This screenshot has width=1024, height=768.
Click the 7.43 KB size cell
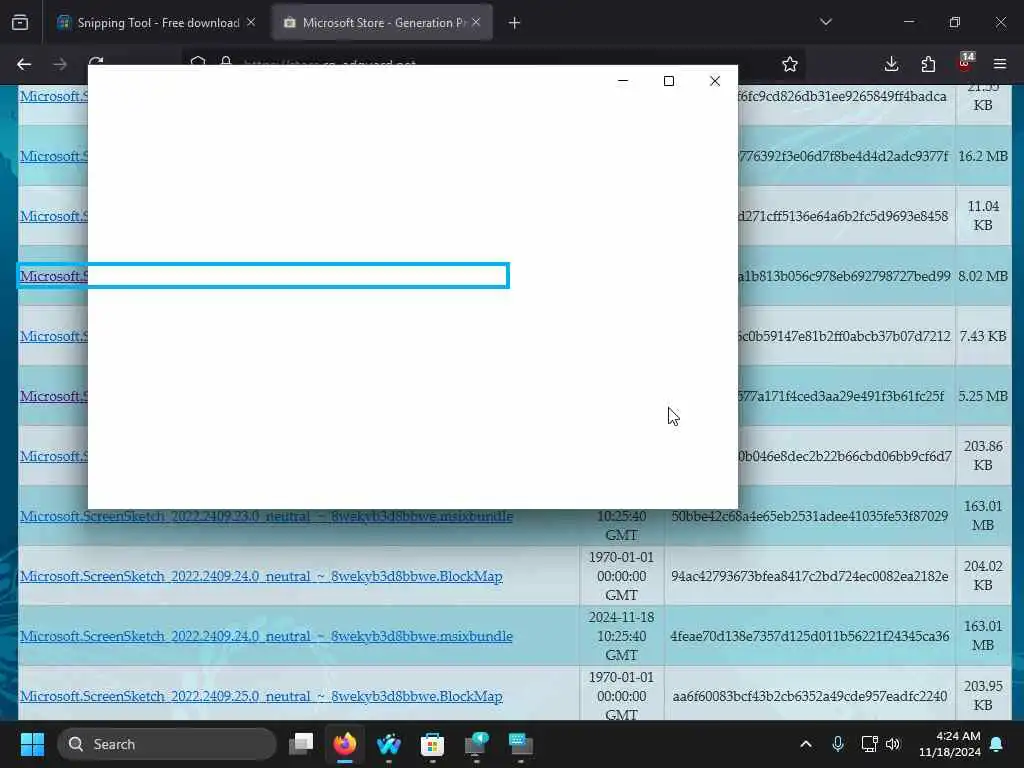[983, 337]
